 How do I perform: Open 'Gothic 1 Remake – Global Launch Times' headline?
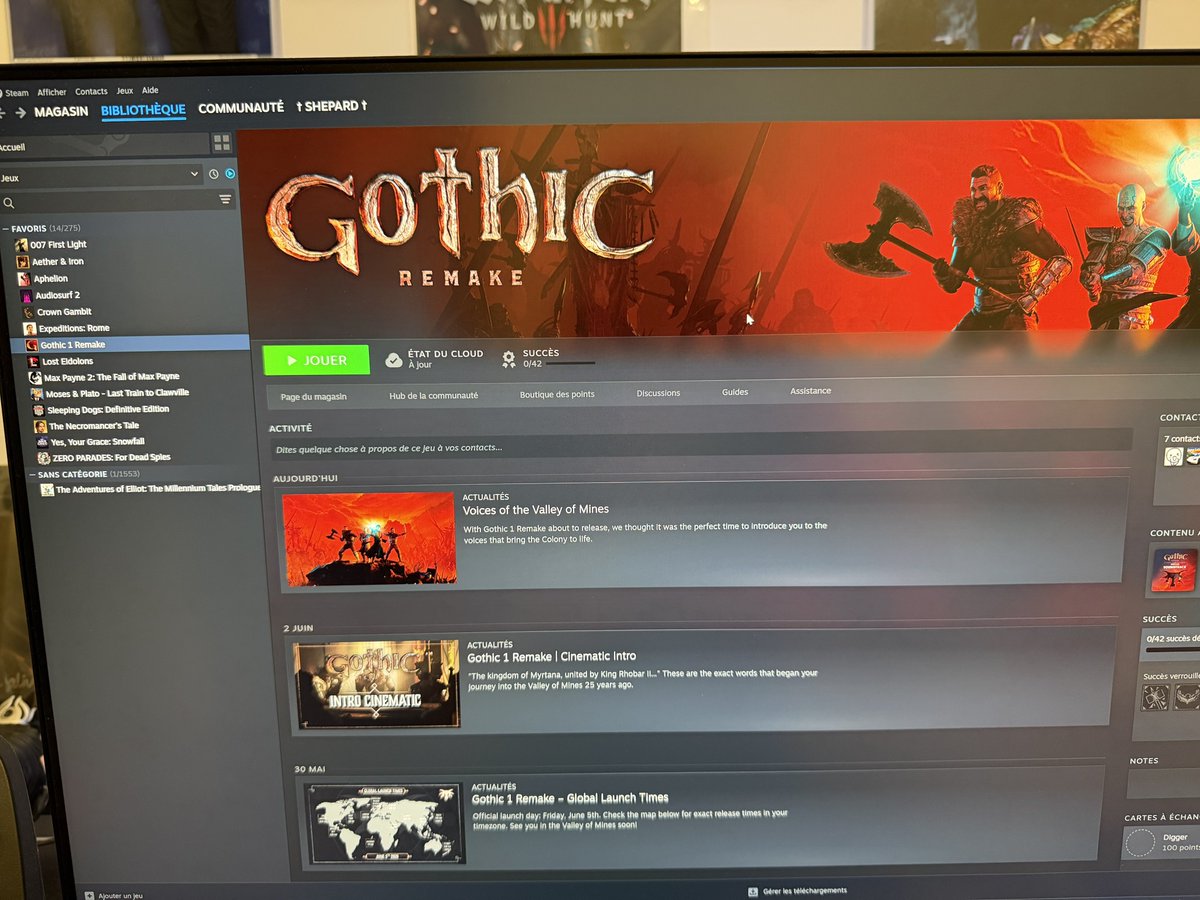[570, 798]
